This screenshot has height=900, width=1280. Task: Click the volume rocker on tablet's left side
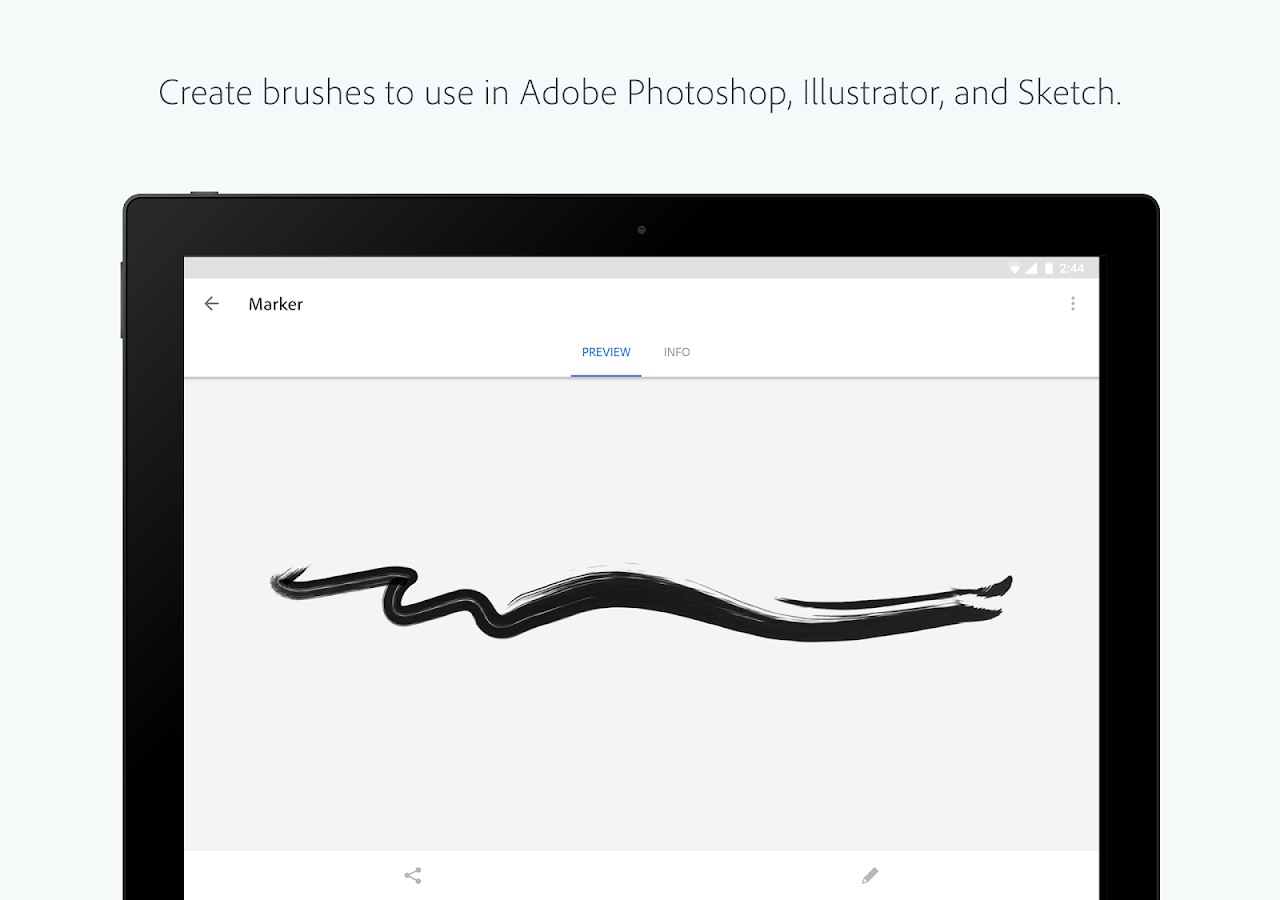(x=122, y=300)
